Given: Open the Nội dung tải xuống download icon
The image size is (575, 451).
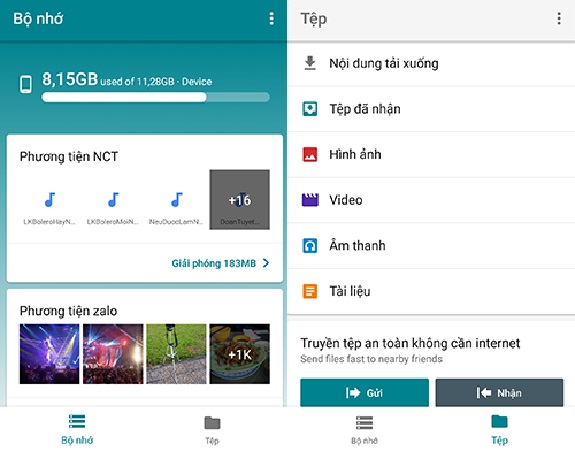Looking at the screenshot, I should [x=310, y=63].
